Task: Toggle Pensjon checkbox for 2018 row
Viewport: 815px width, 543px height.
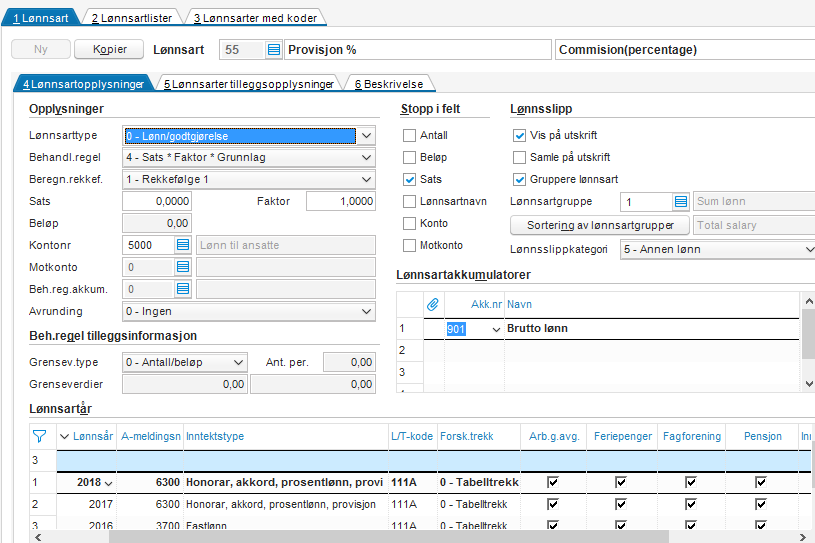Action: [761, 482]
